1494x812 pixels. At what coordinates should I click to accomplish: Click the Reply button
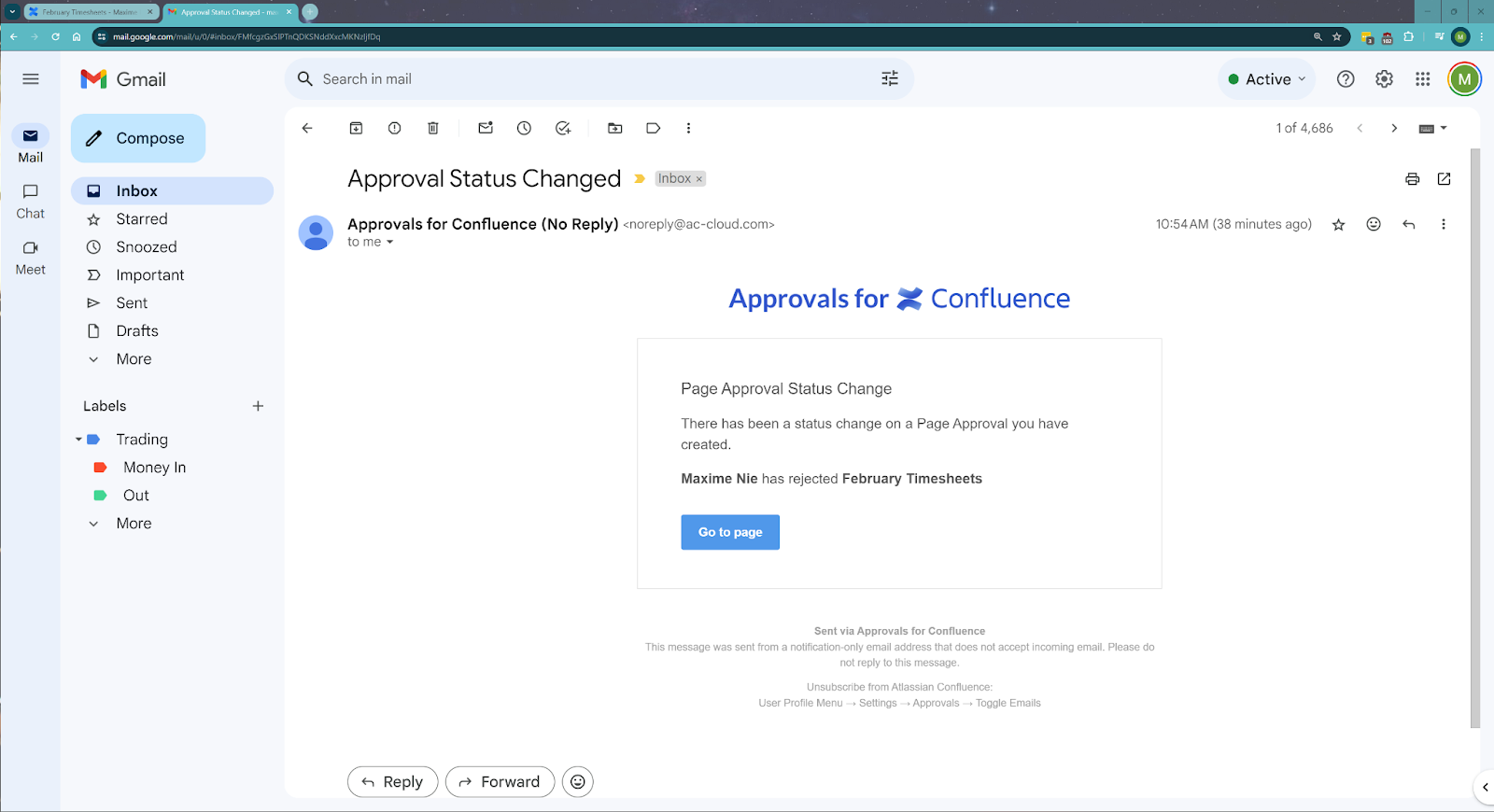click(x=392, y=782)
